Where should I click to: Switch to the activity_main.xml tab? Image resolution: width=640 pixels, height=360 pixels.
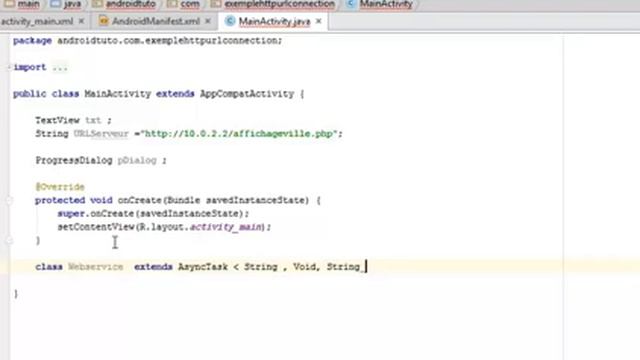coord(37,21)
